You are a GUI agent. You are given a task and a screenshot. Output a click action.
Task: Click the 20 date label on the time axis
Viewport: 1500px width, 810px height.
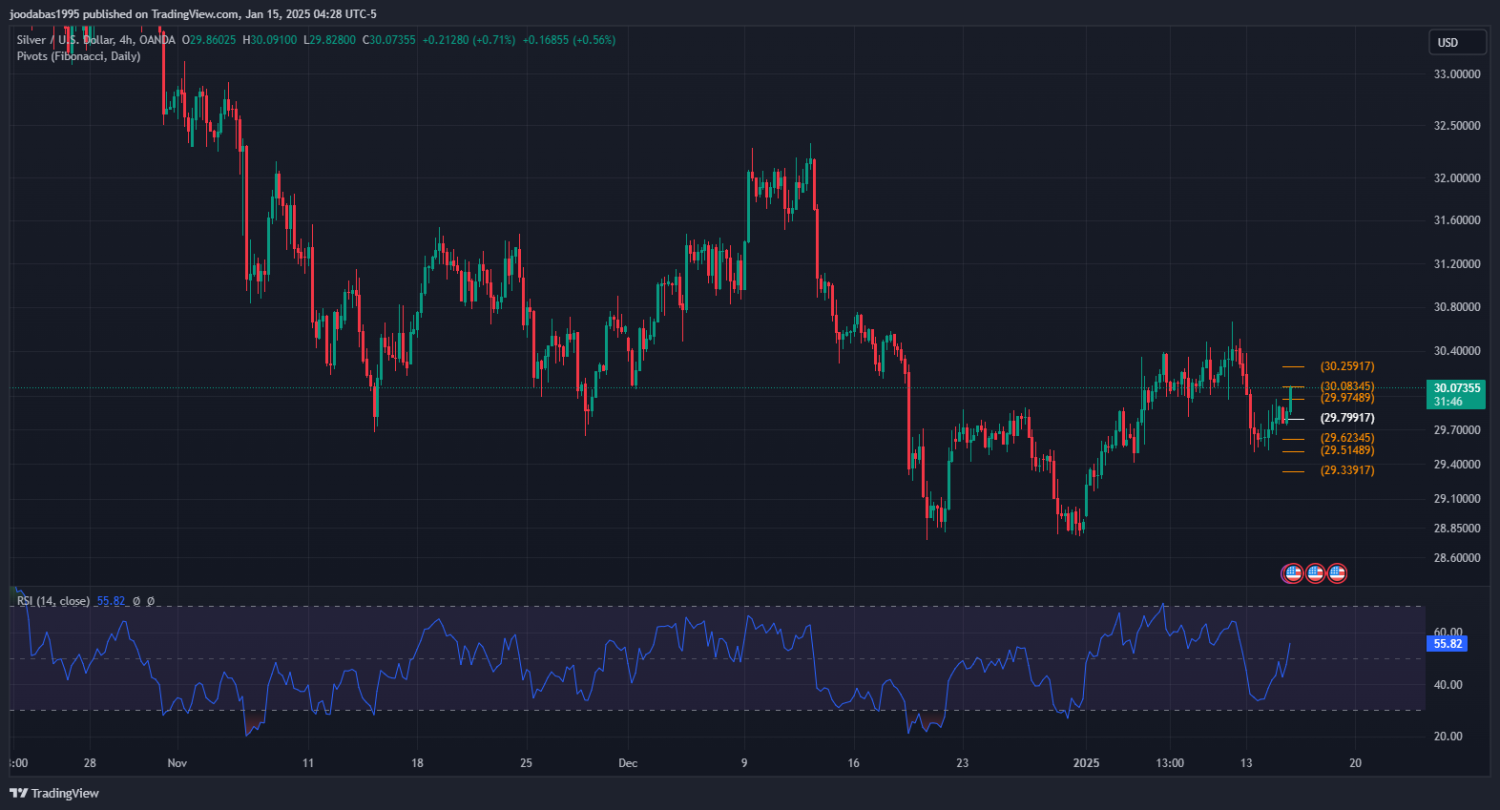click(1355, 763)
